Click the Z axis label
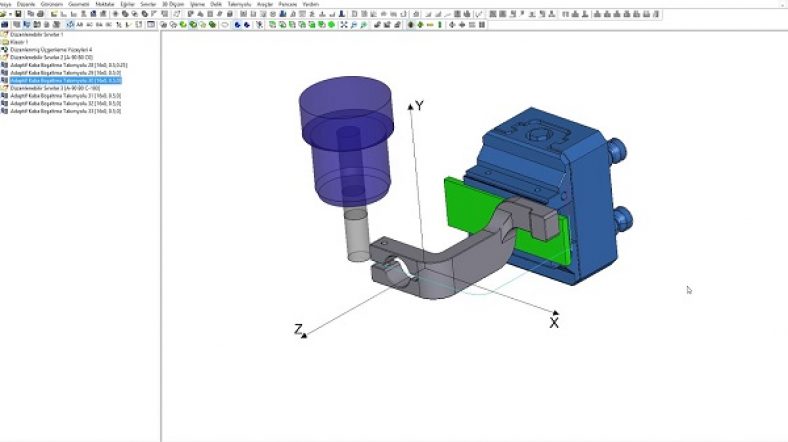Viewport: 788px width, 442px height. tap(298, 329)
